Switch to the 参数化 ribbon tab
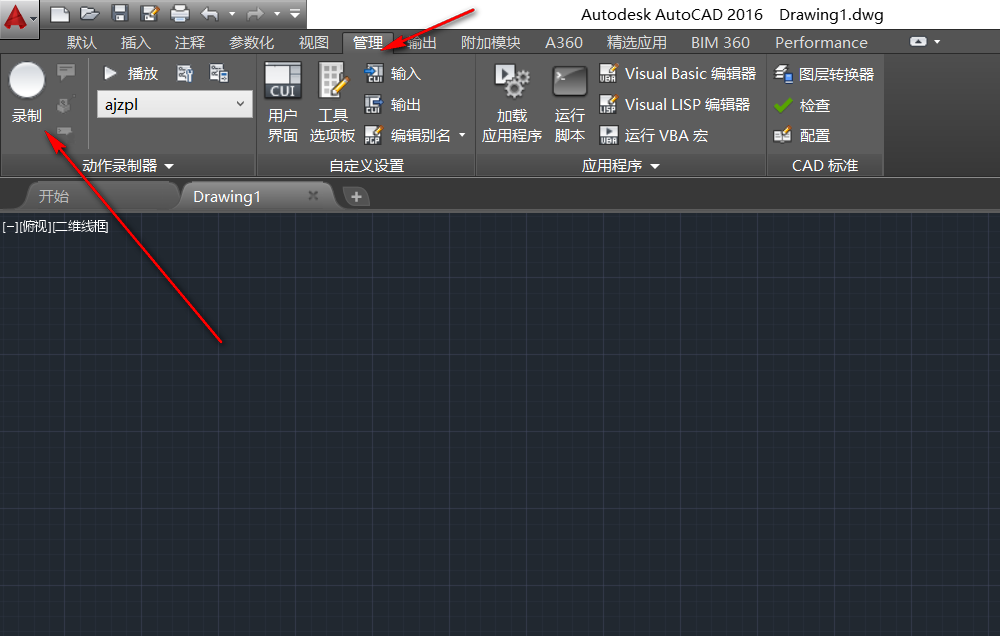This screenshot has width=1000, height=636. [x=251, y=43]
